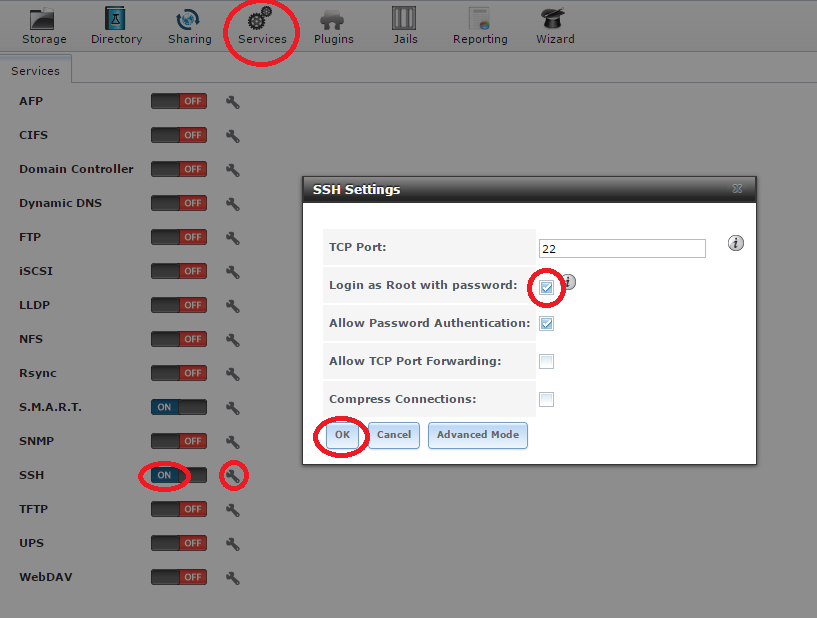The height and width of the screenshot is (618, 817).
Task: Toggle the CIFS service switch
Action: pos(179,135)
